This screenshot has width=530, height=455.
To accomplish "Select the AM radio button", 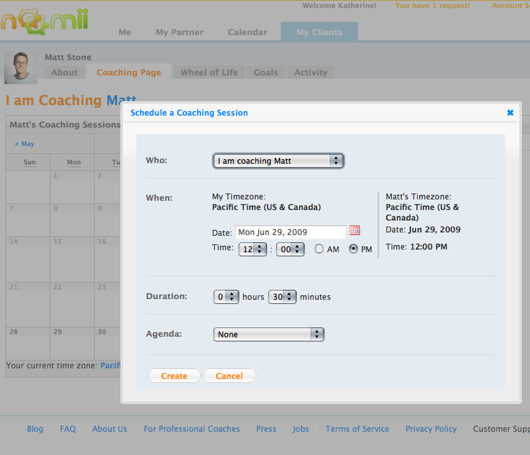I will pos(319,249).
